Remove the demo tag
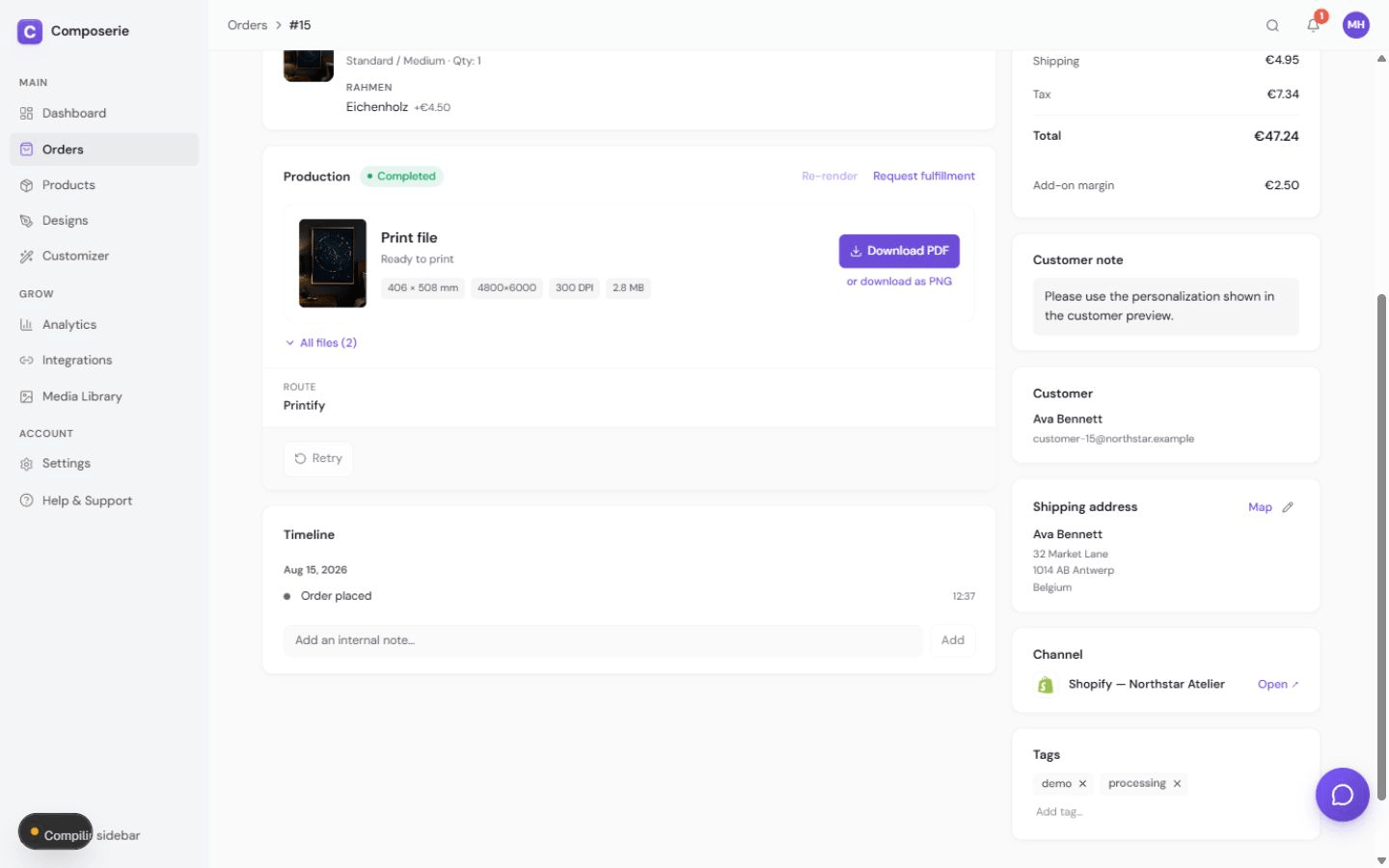 coord(1082,784)
